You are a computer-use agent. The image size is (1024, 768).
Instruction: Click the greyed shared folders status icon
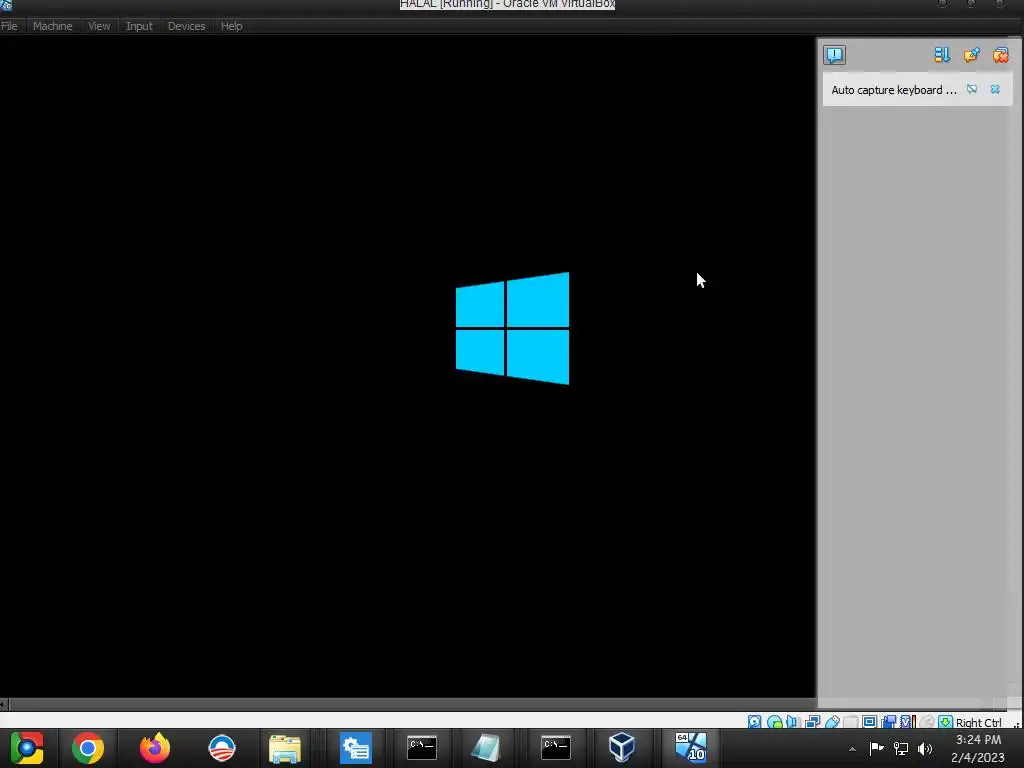(x=850, y=722)
